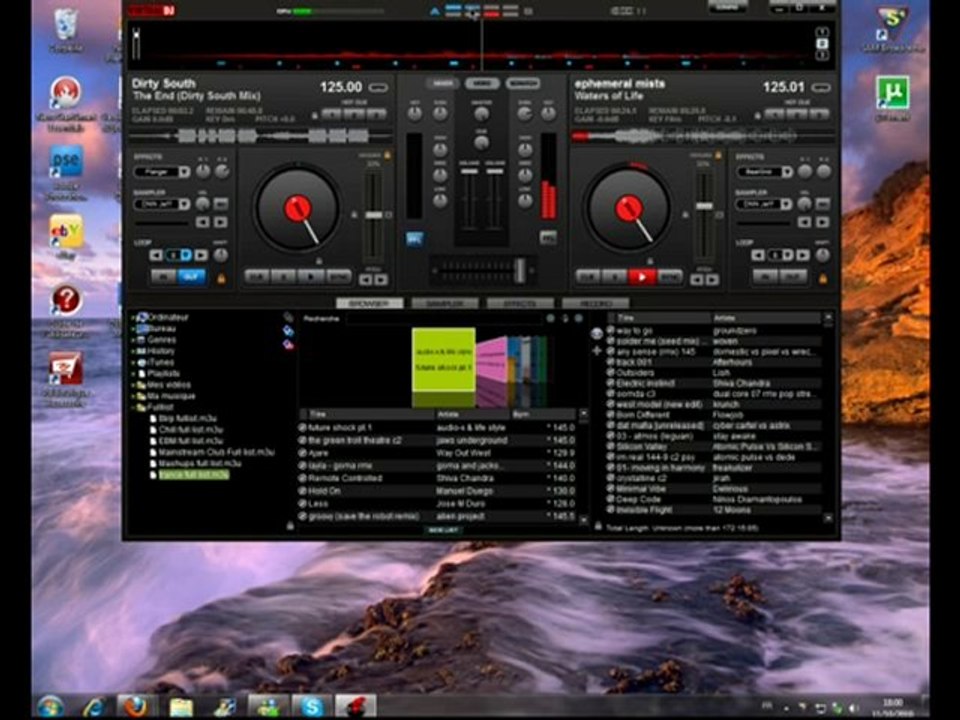This screenshot has height=720, width=960.
Task: Select the MIXER panel button
Action: click(x=442, y=83)
